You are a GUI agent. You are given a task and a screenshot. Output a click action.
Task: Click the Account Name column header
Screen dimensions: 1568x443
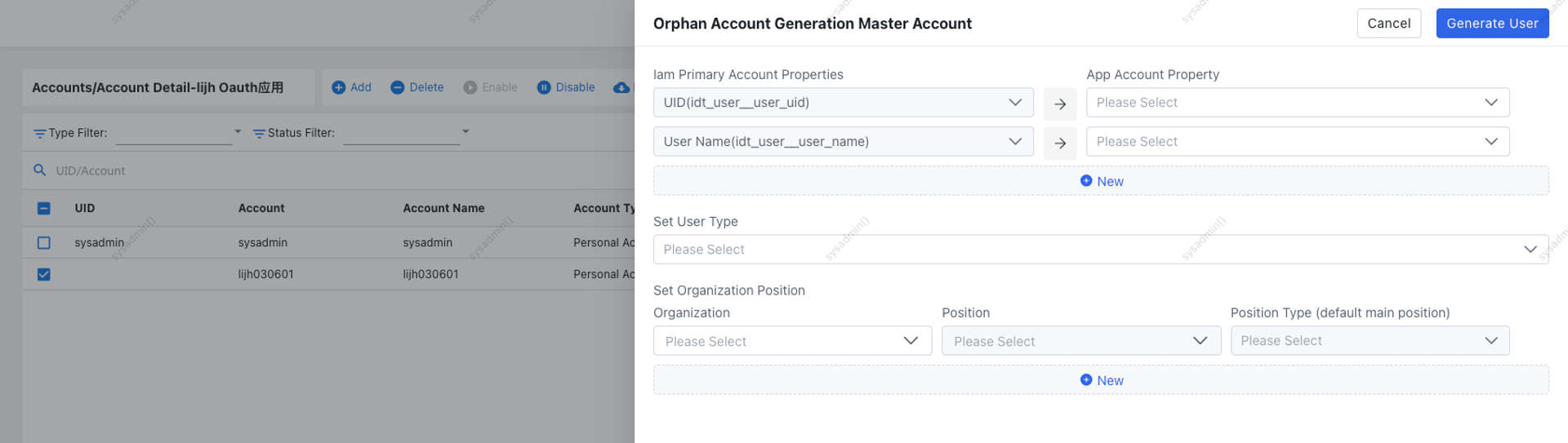tap(443, 208)
